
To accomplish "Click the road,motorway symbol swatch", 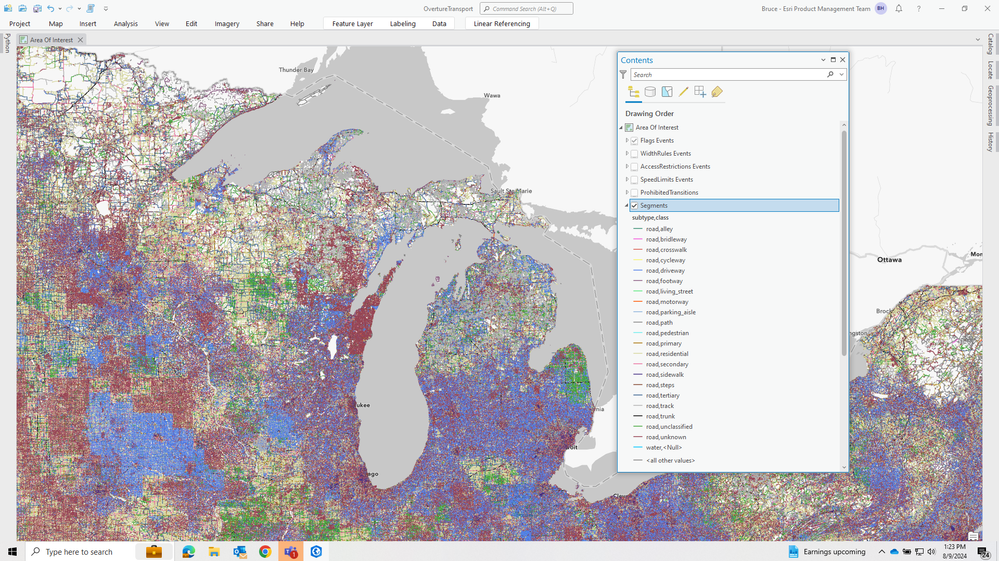I will coord(638,302).
